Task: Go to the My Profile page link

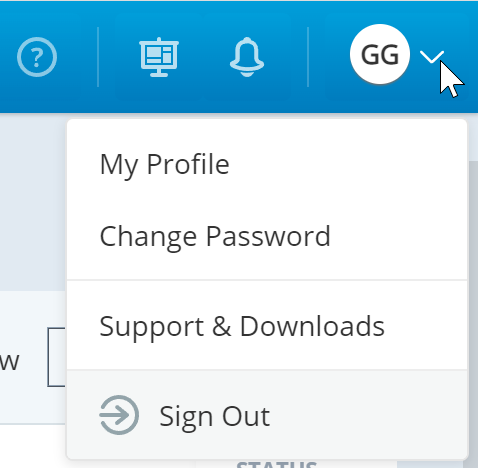Action: point(165,164)
